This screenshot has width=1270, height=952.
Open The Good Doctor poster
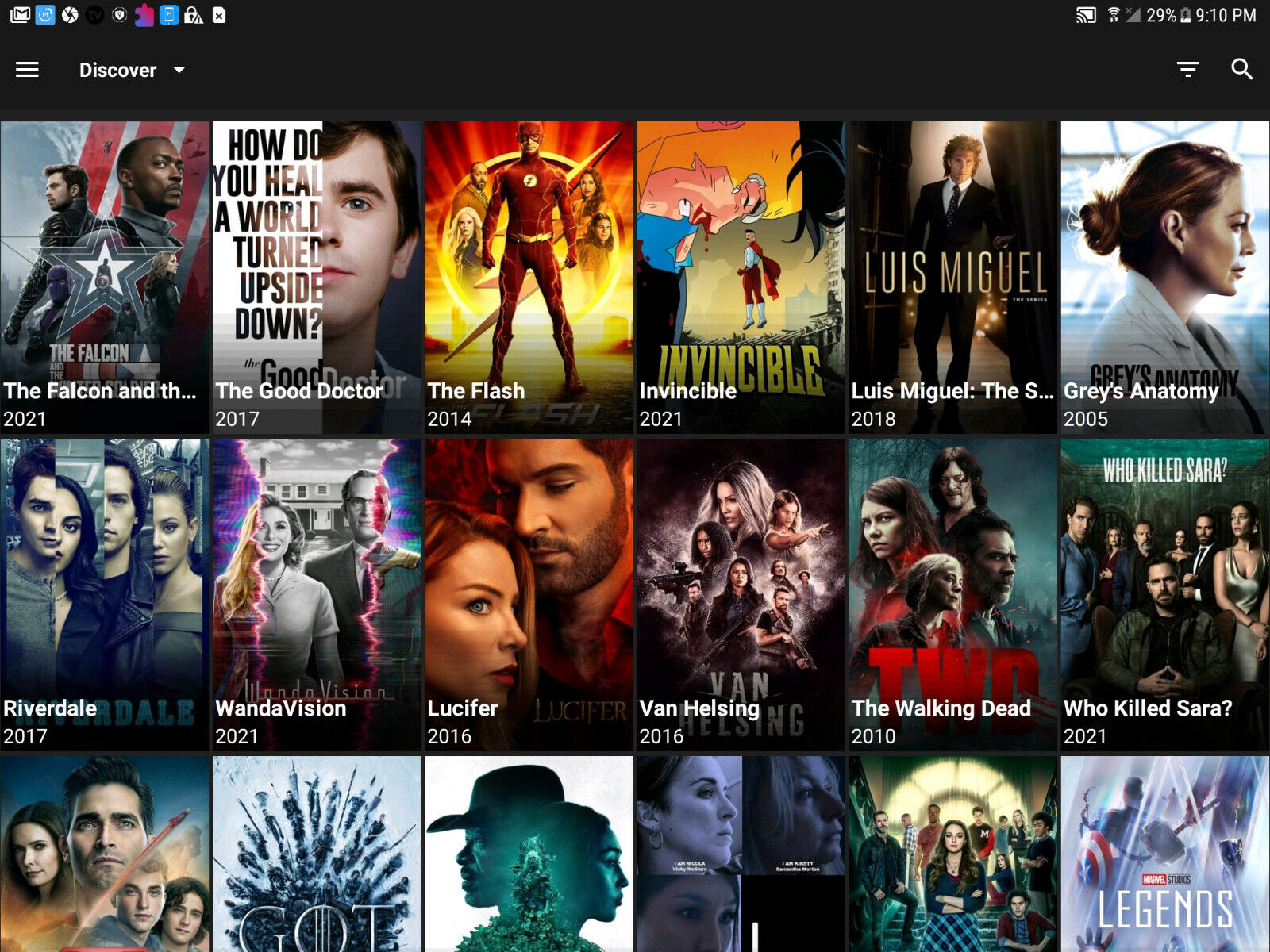point(317,277)
